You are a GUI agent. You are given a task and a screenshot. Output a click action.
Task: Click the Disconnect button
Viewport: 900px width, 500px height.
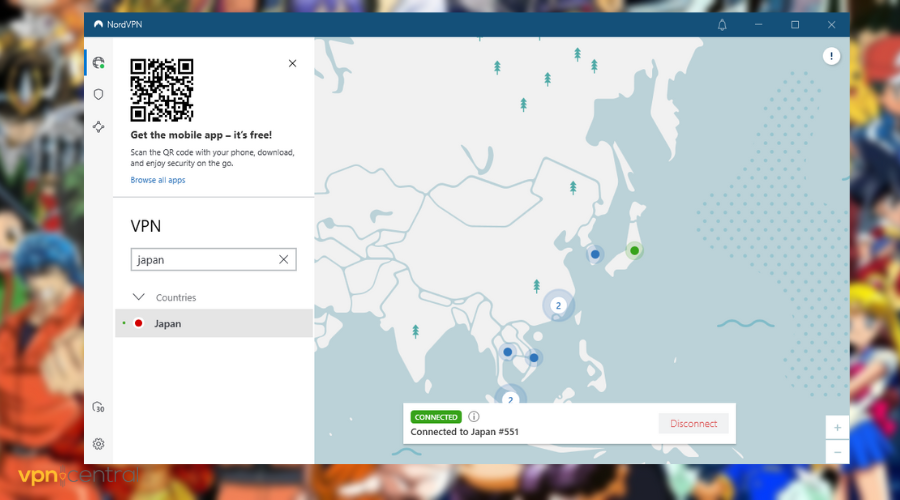click(x=693, y=424)
